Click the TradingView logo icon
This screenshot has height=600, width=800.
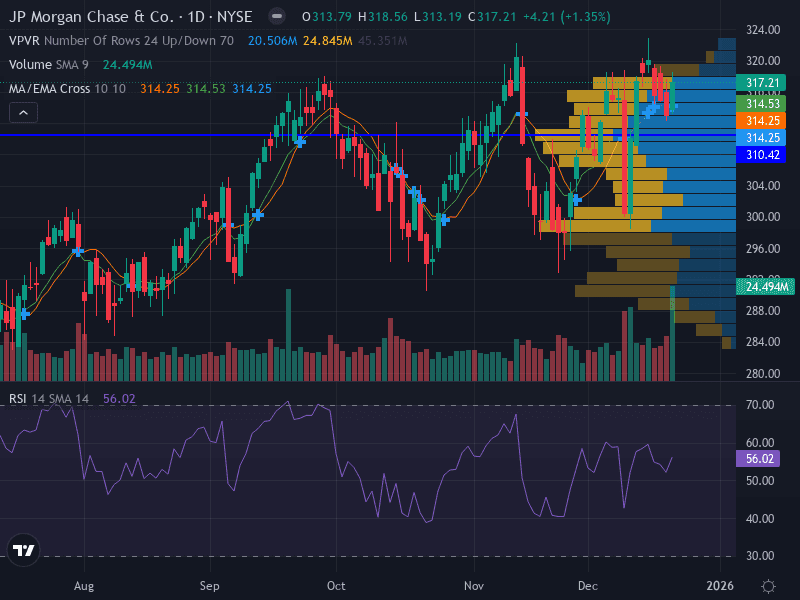pos(23,550)
